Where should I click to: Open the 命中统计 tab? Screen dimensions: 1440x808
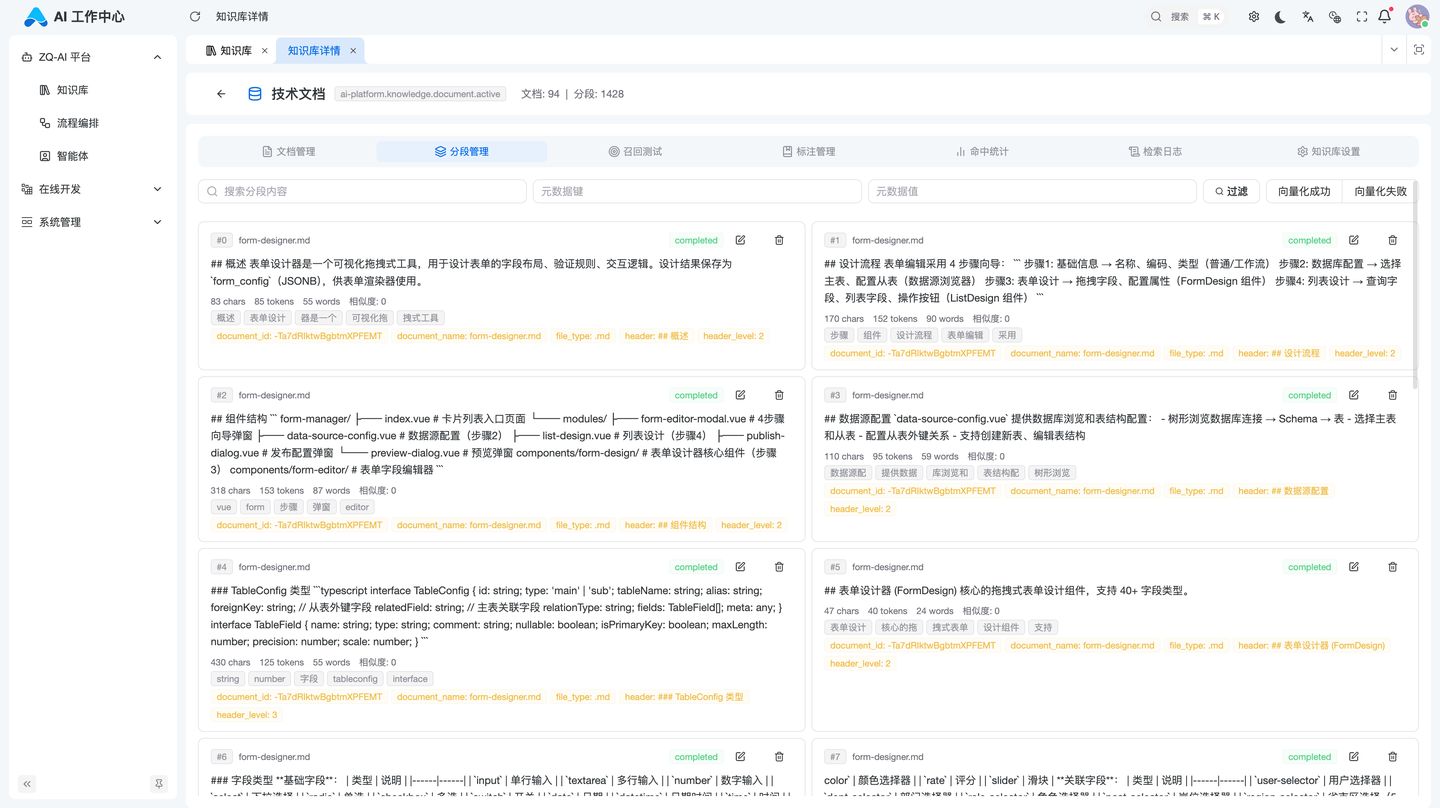[982, 152]
